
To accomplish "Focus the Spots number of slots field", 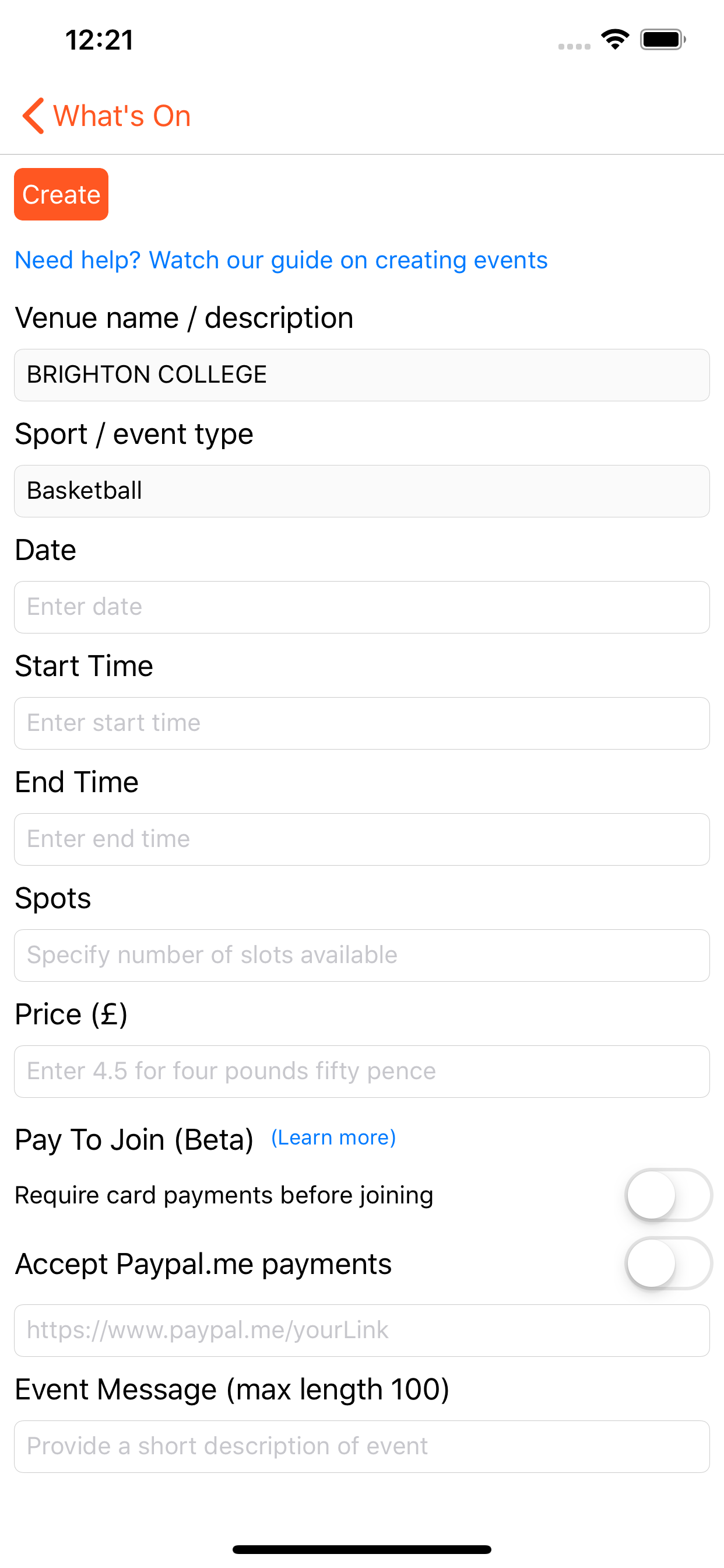I will pos(362,956).
